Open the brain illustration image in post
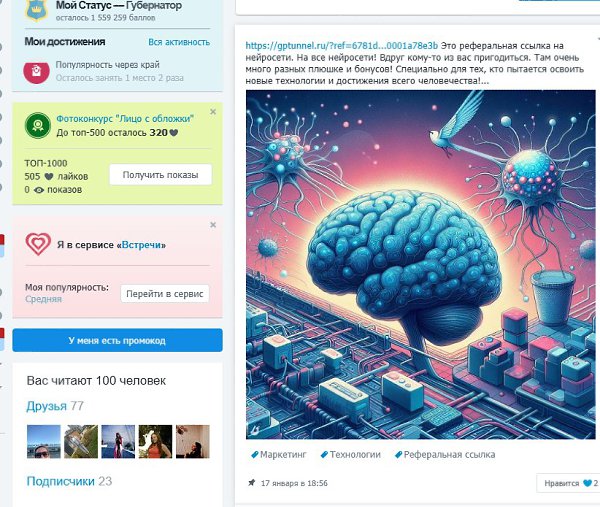Image resolution: width=600 pixels, height=507 pixels. [x=421, y=264]
